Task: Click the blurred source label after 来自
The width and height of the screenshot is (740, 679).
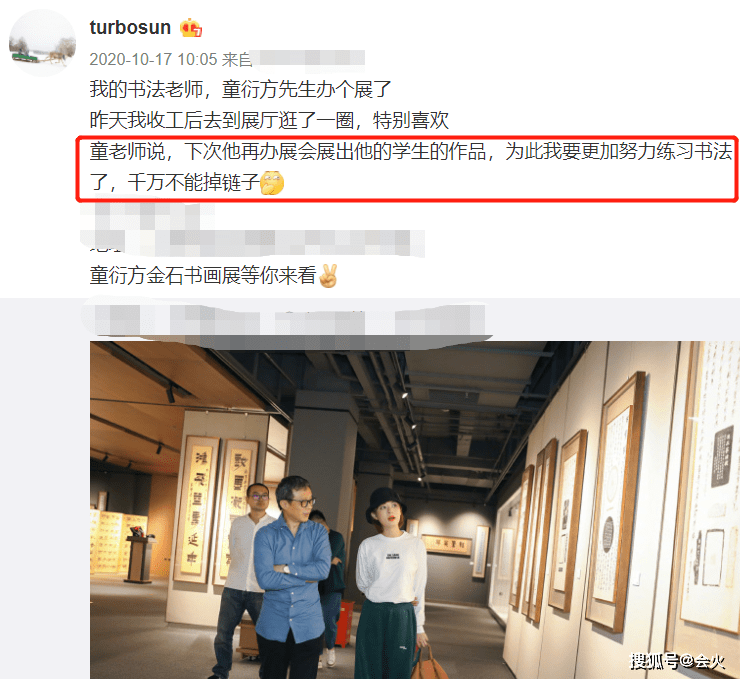Action: pos(308,59)
